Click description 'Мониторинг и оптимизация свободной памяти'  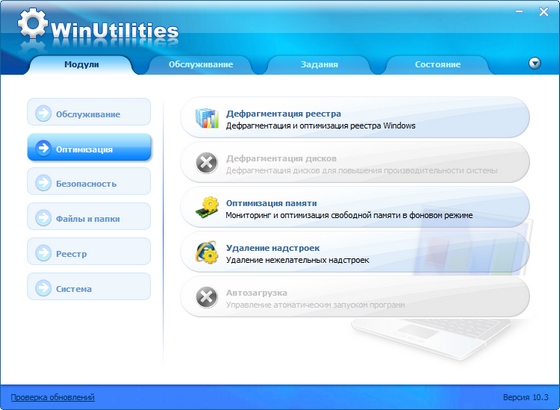349,215
